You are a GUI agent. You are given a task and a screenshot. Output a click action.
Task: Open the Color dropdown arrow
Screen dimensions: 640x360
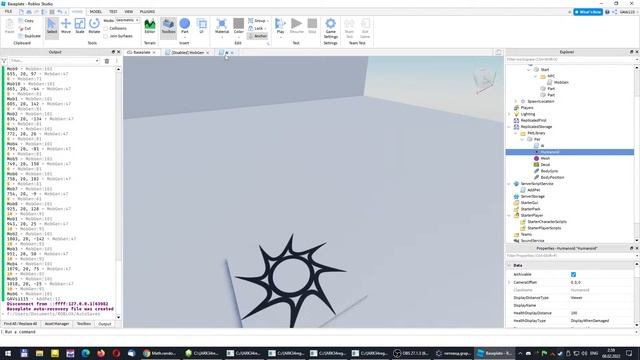click(x=238, y=37)
